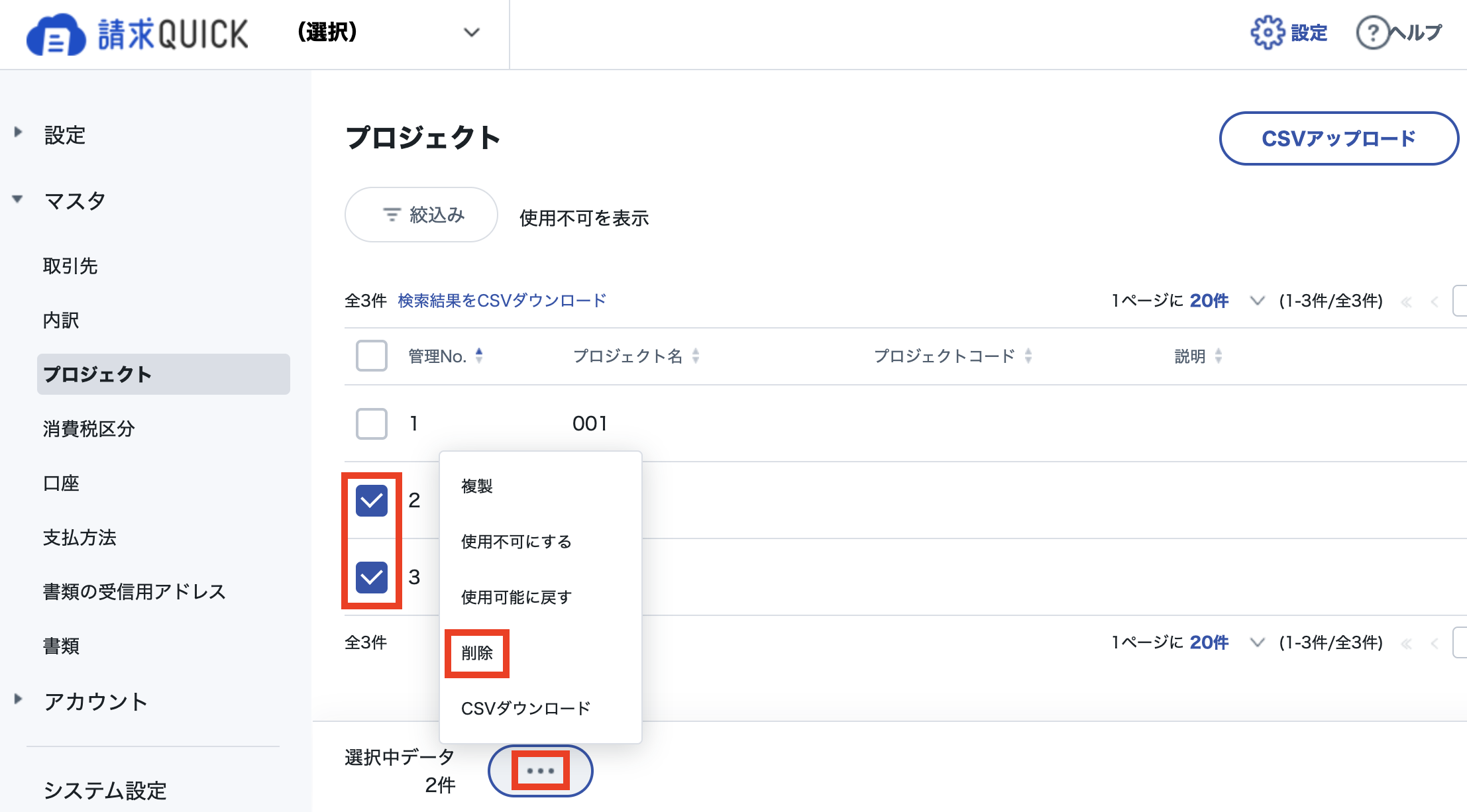
Task: Collapse the マスタ section in sidebar
Action: pyautogui.click(x=18, y=198)
